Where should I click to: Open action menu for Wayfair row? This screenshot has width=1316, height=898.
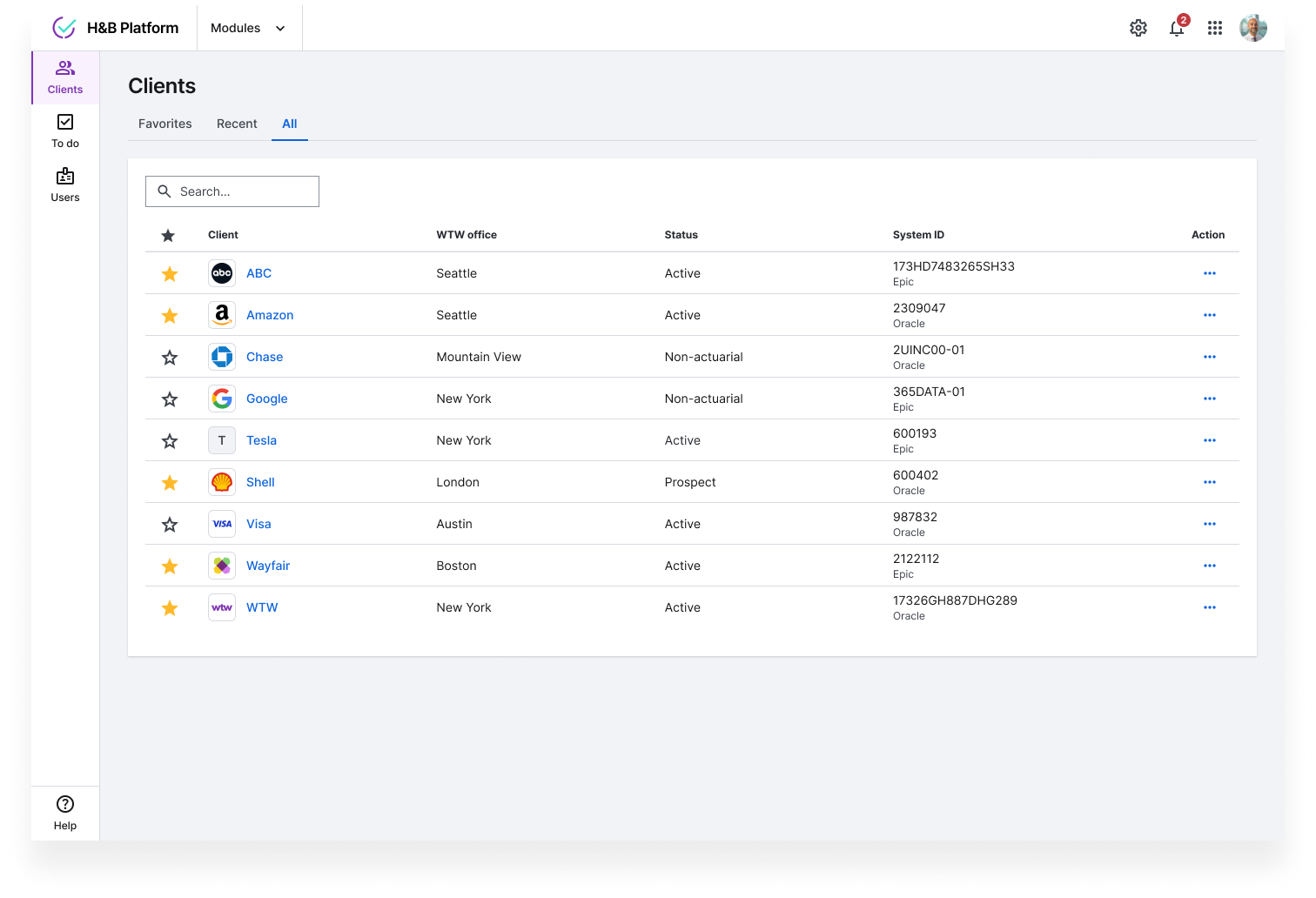[1210, 566]
